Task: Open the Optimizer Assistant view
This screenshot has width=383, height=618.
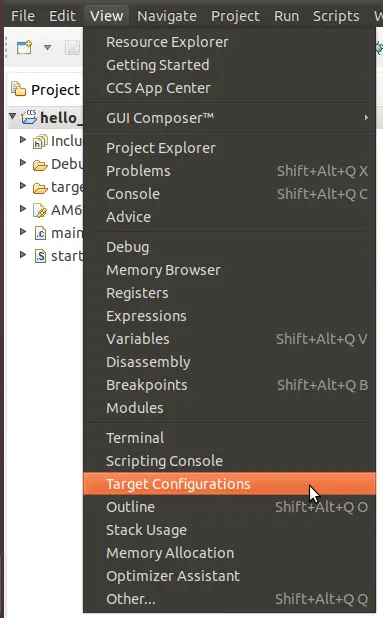Action: click(229, 576)
